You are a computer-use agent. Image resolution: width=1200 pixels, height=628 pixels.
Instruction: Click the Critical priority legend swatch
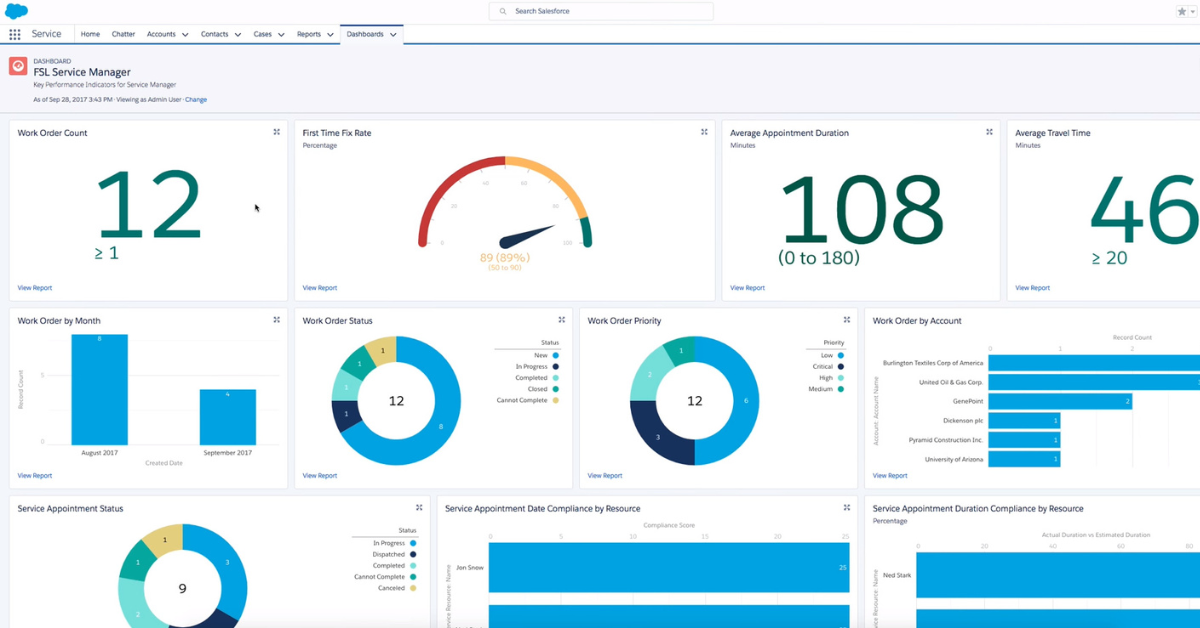[x=841, y=366]
